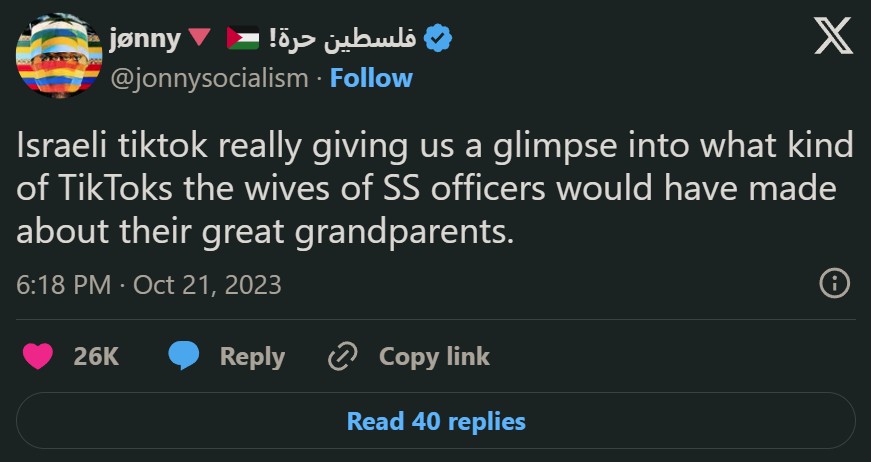Image resolution: width=871 pixels, height=462 pixels.
Task: Open the @jonnysocialism handle link
Action: pyautogui.click(x=208, y=78)
